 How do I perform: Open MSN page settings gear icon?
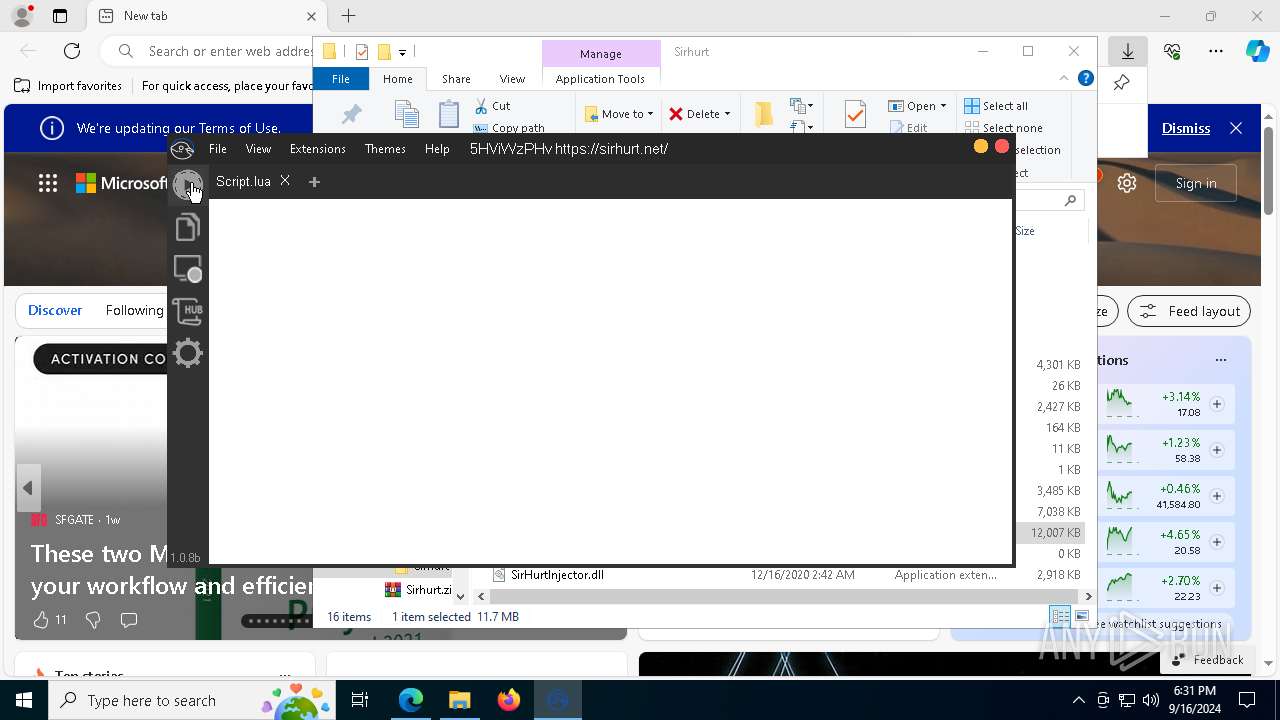1127,183
